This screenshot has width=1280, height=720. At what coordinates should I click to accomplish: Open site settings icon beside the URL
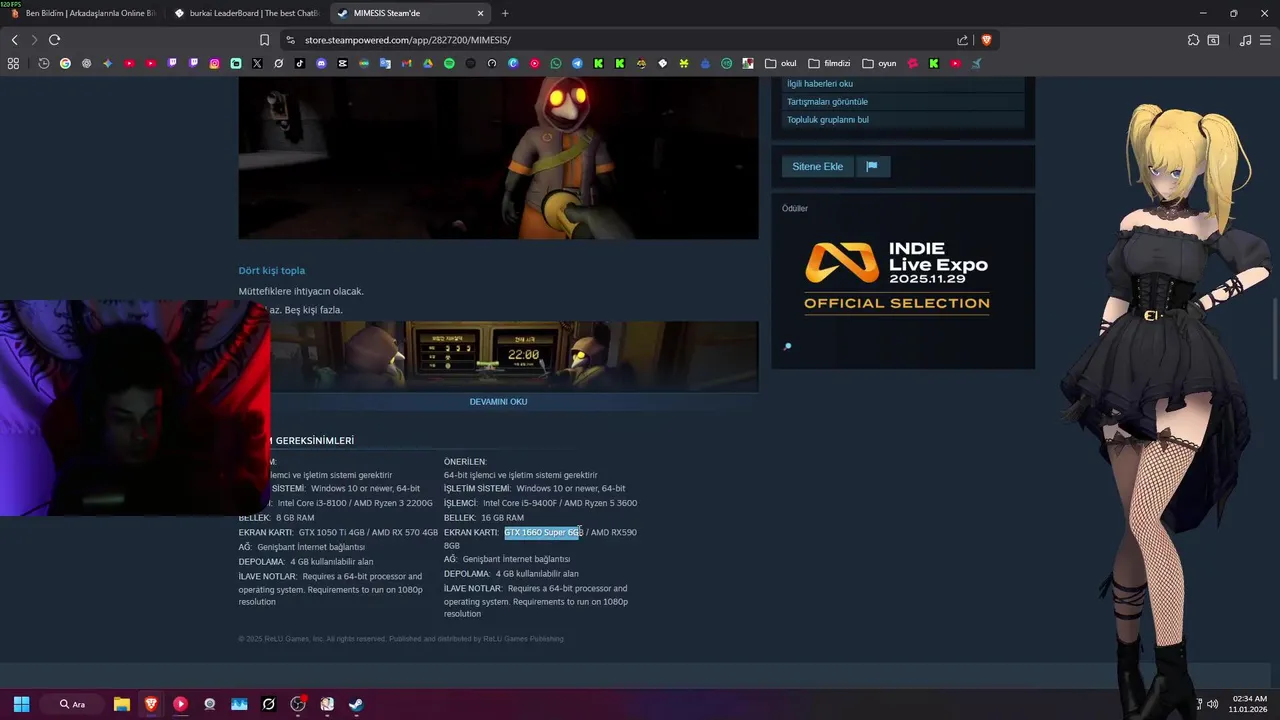[x=290, y=40]
